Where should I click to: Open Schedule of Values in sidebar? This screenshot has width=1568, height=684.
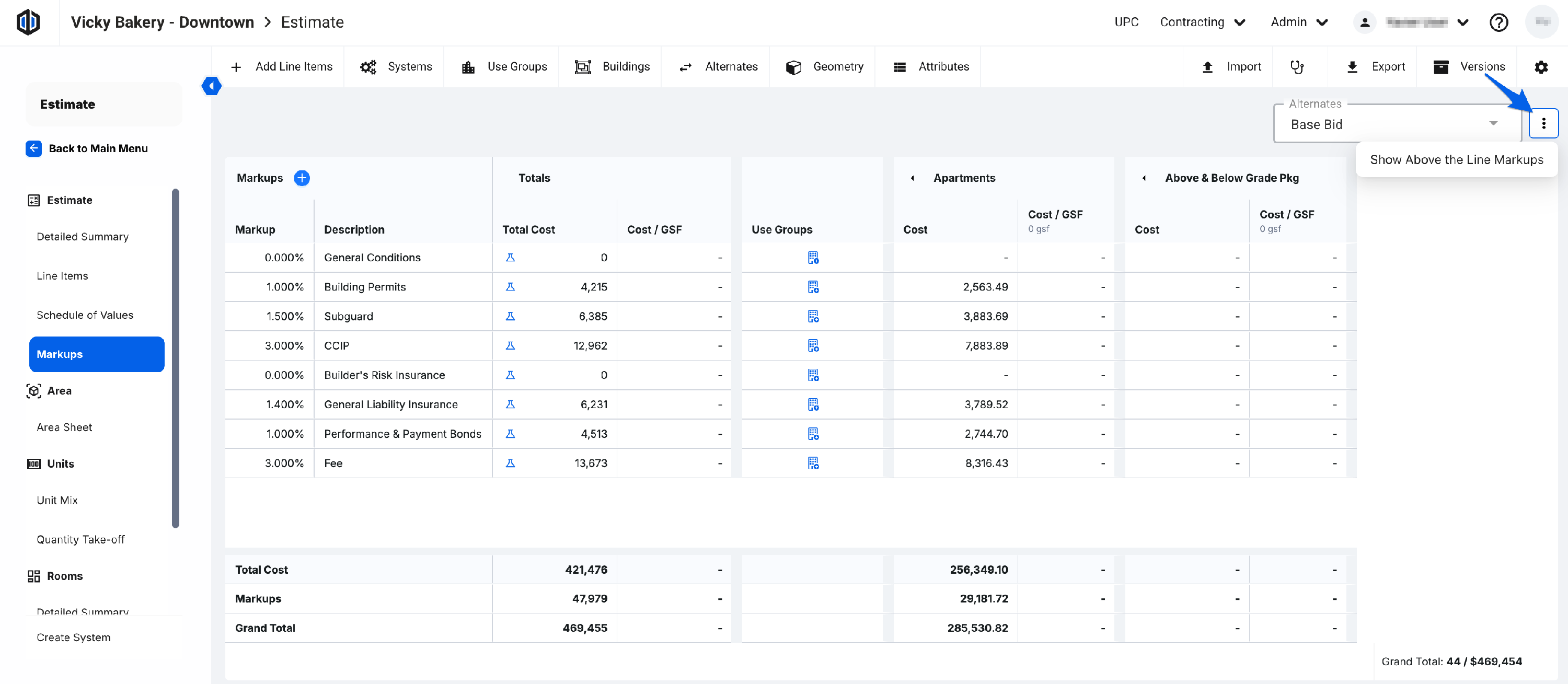85,315
